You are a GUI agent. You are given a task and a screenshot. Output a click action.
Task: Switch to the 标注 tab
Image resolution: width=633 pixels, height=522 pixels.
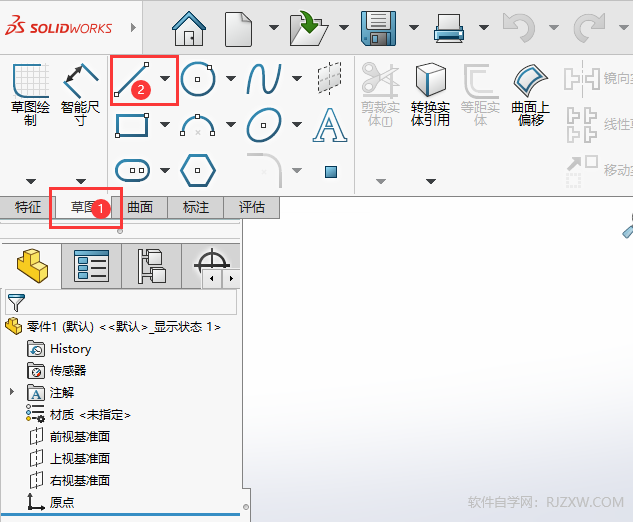pos(195,208)
